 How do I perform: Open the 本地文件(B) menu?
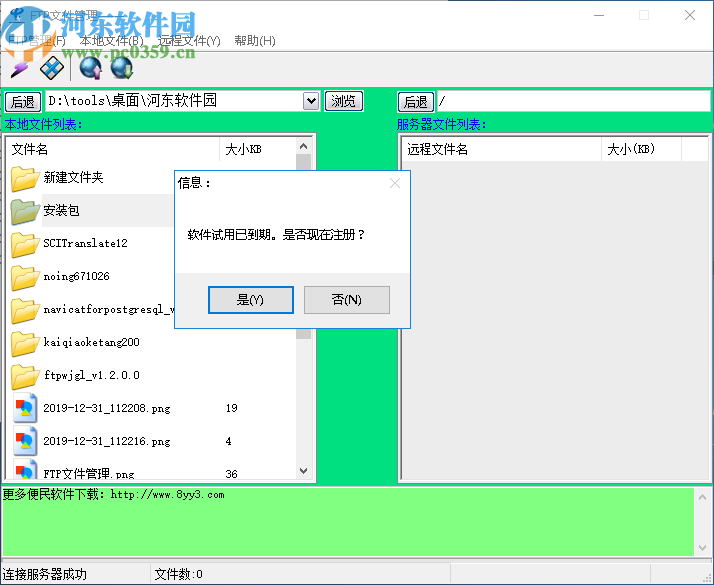coord(112,41)
